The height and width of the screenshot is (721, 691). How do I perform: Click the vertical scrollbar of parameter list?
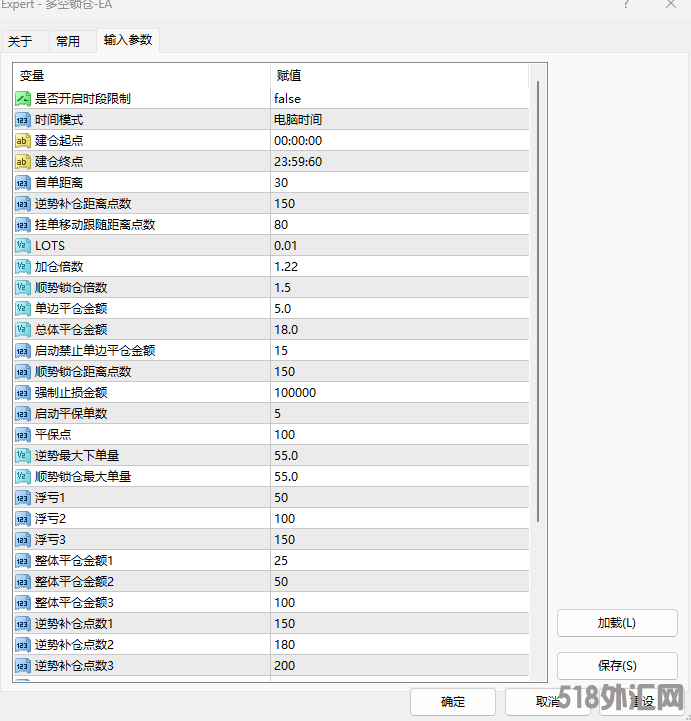pos(537,301)
